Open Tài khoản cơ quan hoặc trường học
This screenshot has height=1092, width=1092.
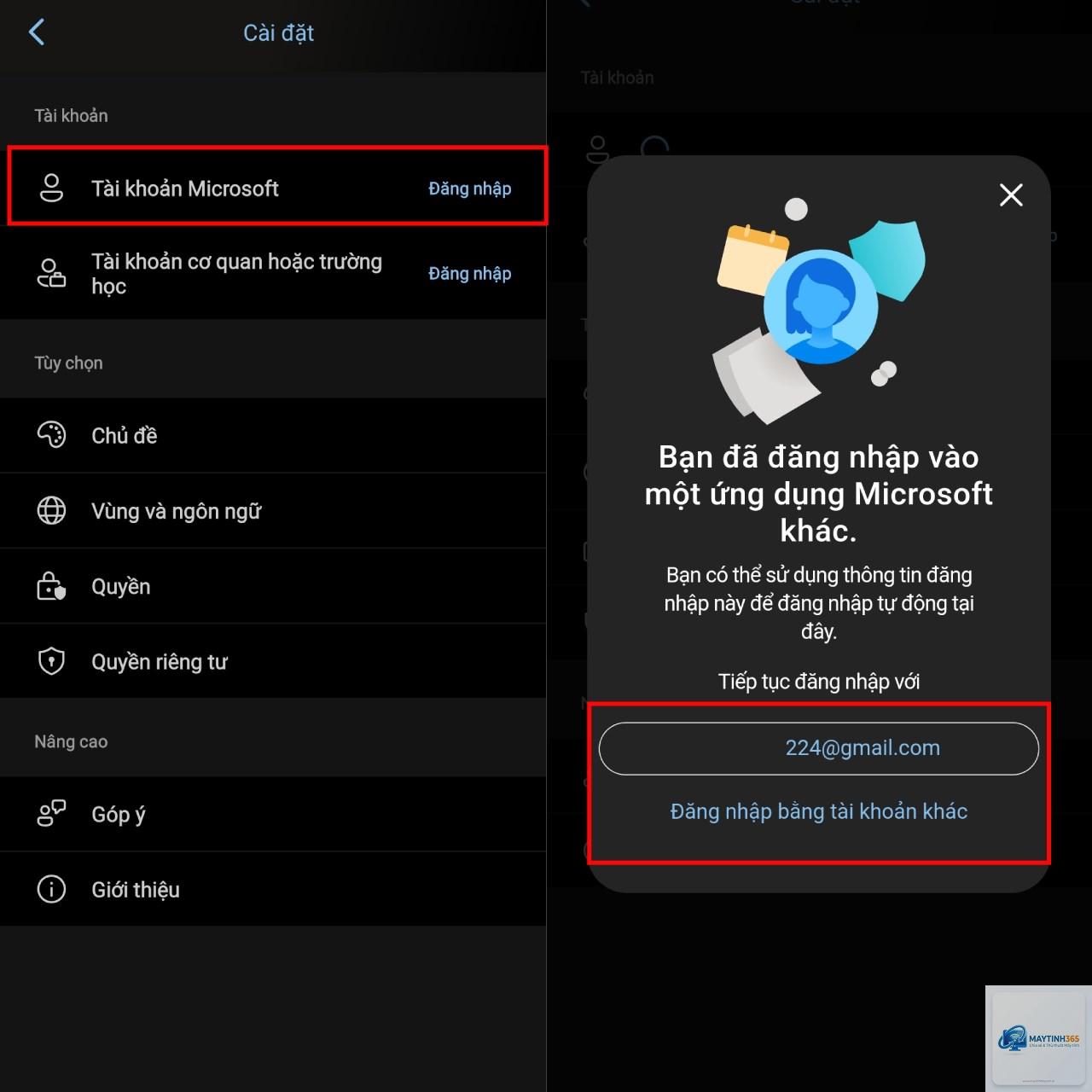[x=273, y=273]
